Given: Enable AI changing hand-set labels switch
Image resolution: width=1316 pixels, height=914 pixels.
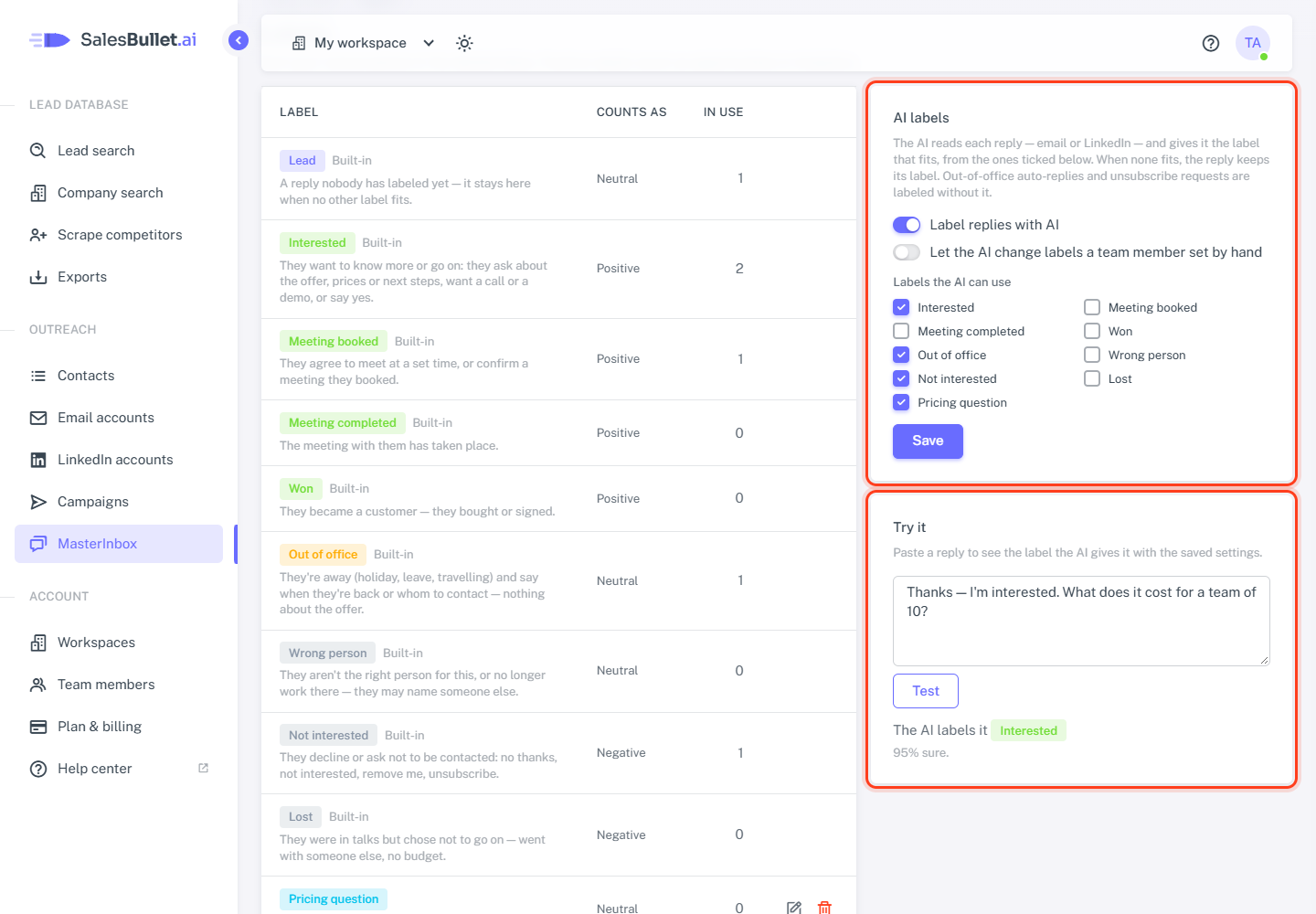Looking at the screenshot, I should click(x=907, y=252).
